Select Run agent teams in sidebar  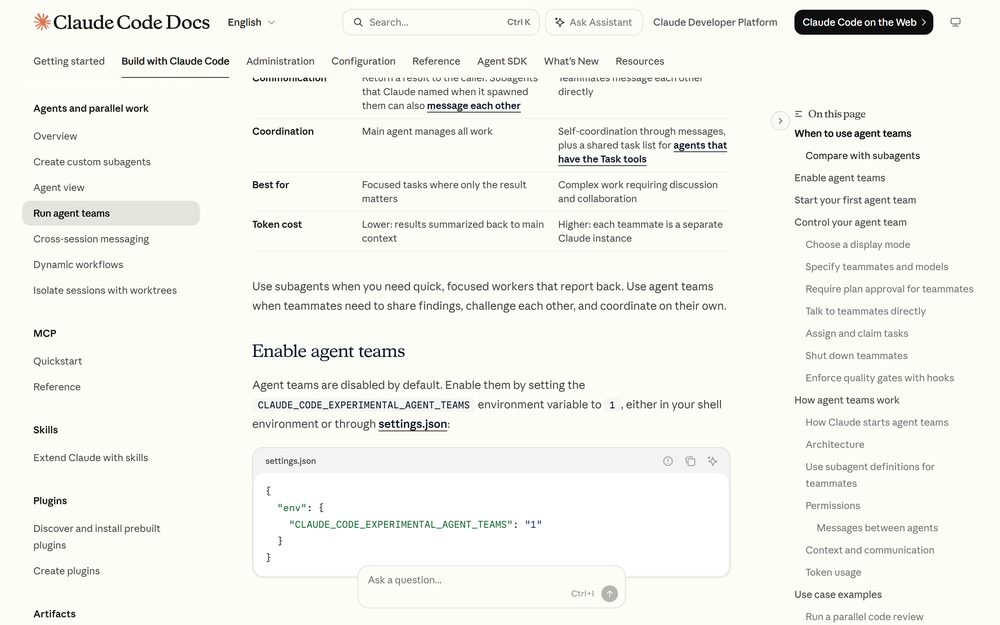tap(111, 213)
